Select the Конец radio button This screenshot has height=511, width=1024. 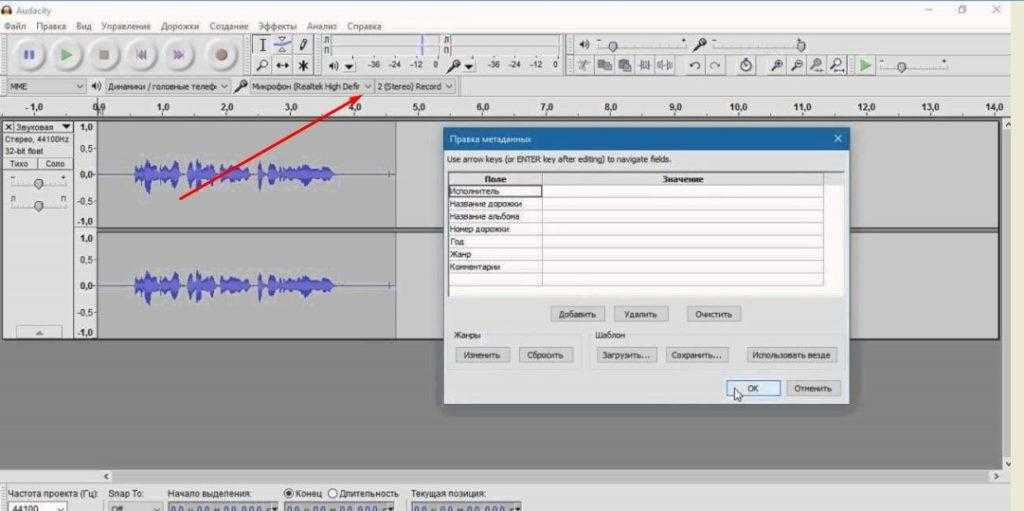[290, 494]
